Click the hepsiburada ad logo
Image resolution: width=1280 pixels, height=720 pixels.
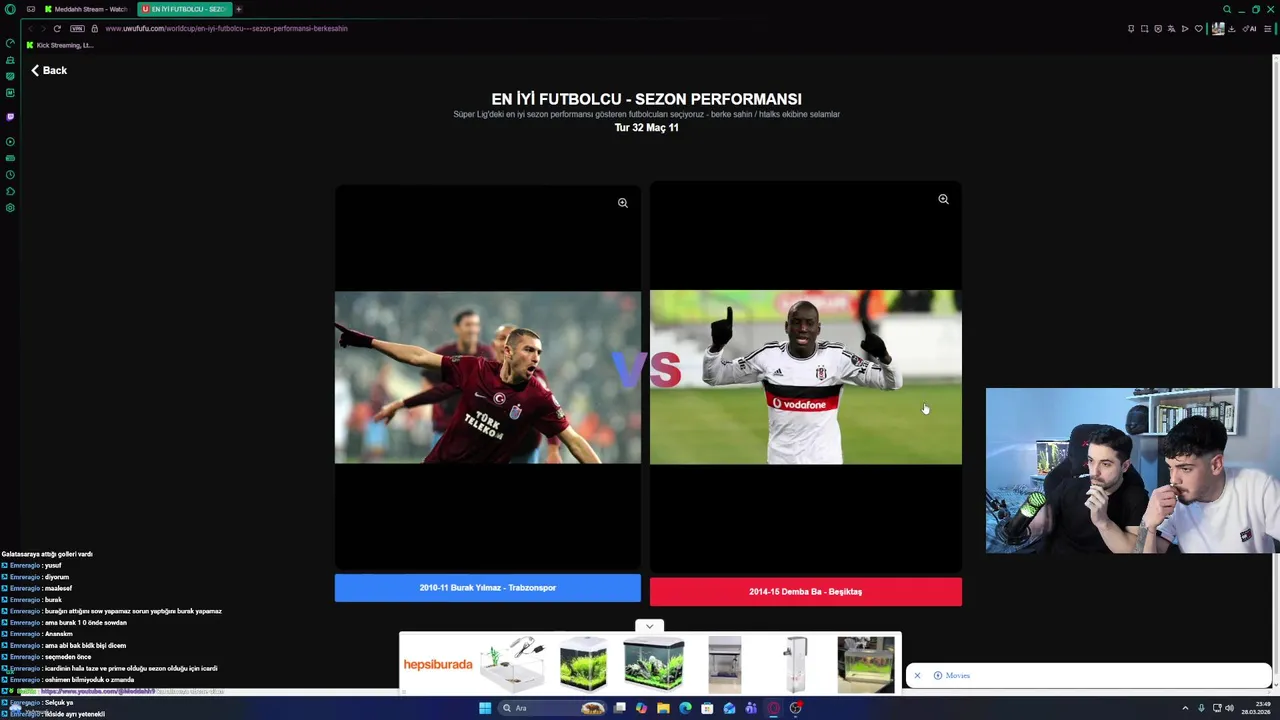point(438,664)
